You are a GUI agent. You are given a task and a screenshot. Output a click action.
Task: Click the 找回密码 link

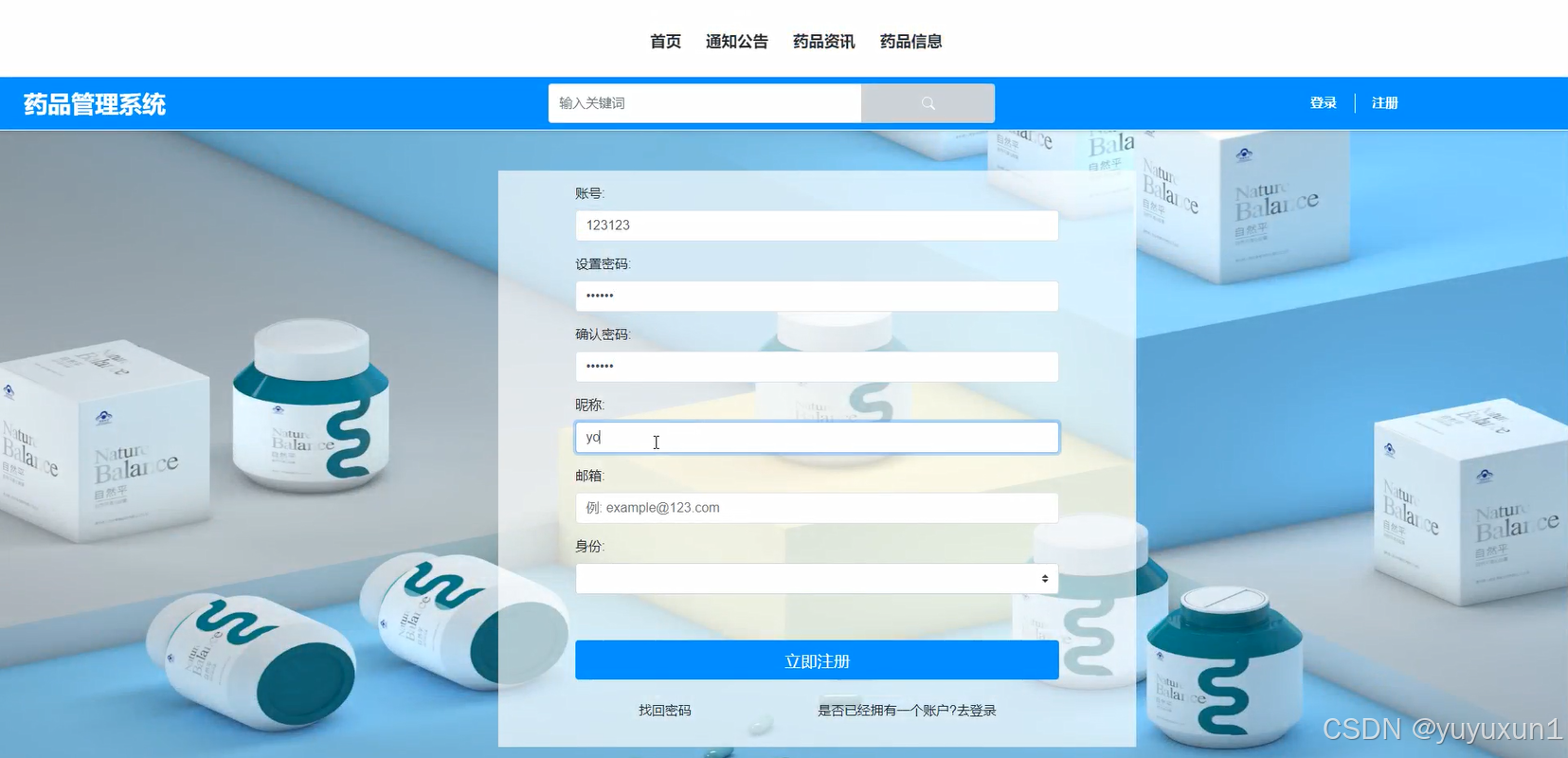pos(665,711)
